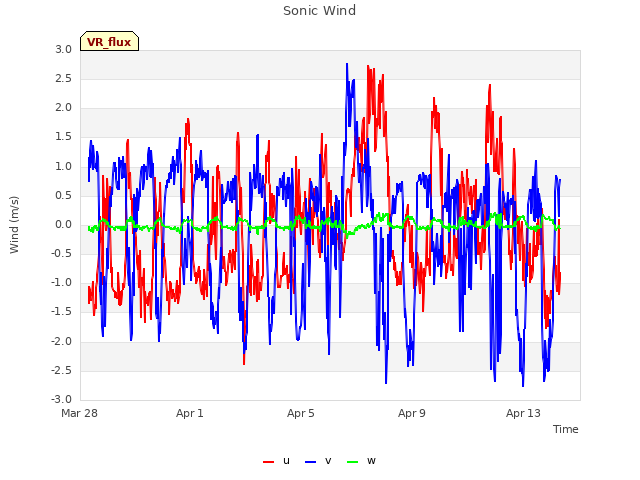The width and height of the screenshot is (640, 480).
Task: Click the -1.0 y-axis tick label
Action: [62, 283]
